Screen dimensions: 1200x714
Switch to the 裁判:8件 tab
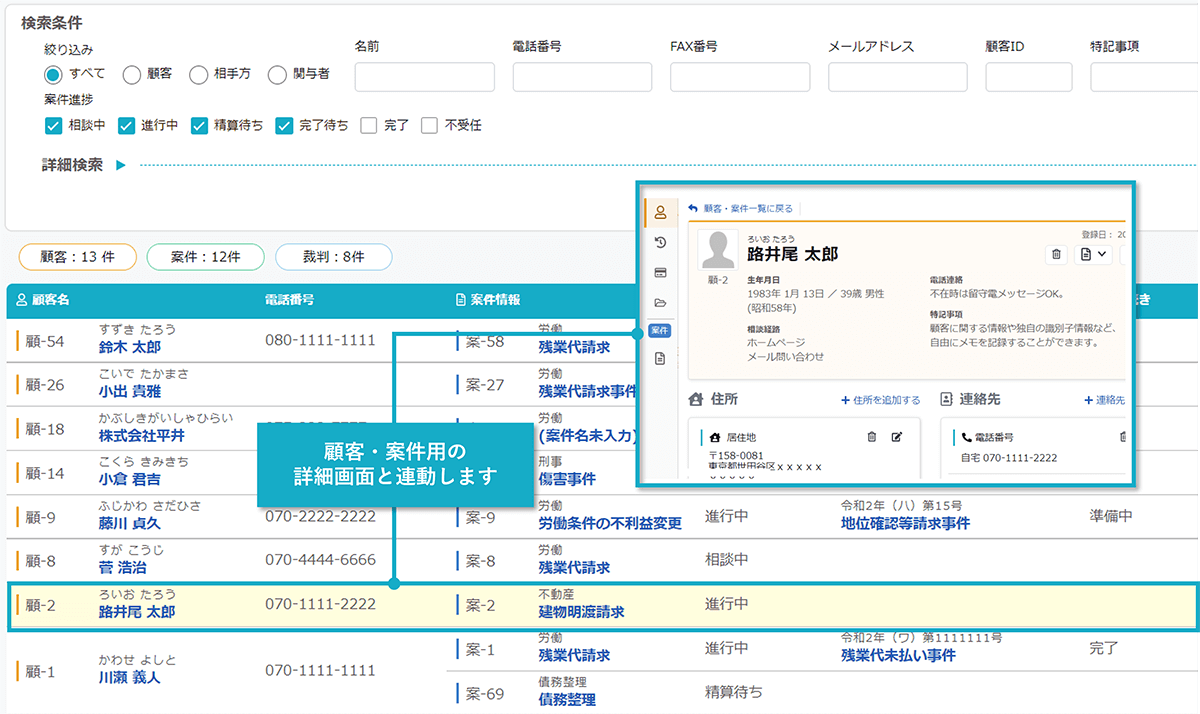pyautogui.click(x=333, y=257)
